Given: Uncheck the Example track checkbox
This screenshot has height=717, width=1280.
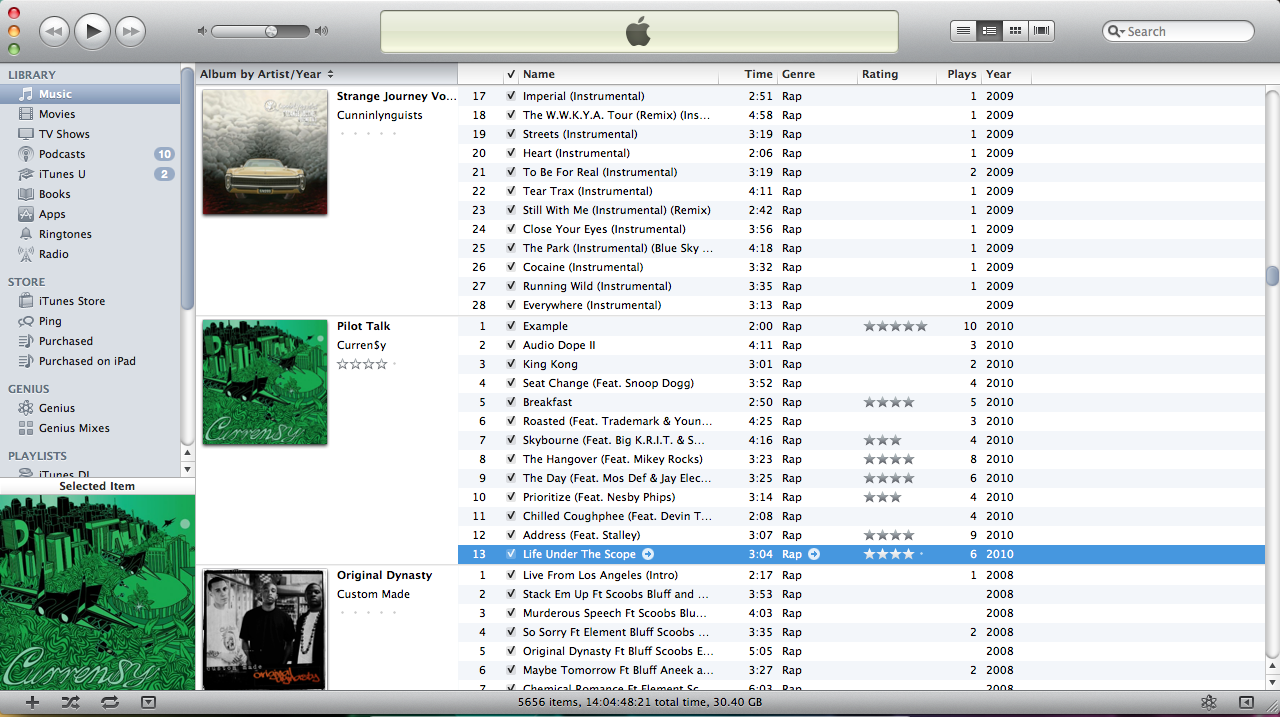Looking at the screenshot, I should pos(511,326).
